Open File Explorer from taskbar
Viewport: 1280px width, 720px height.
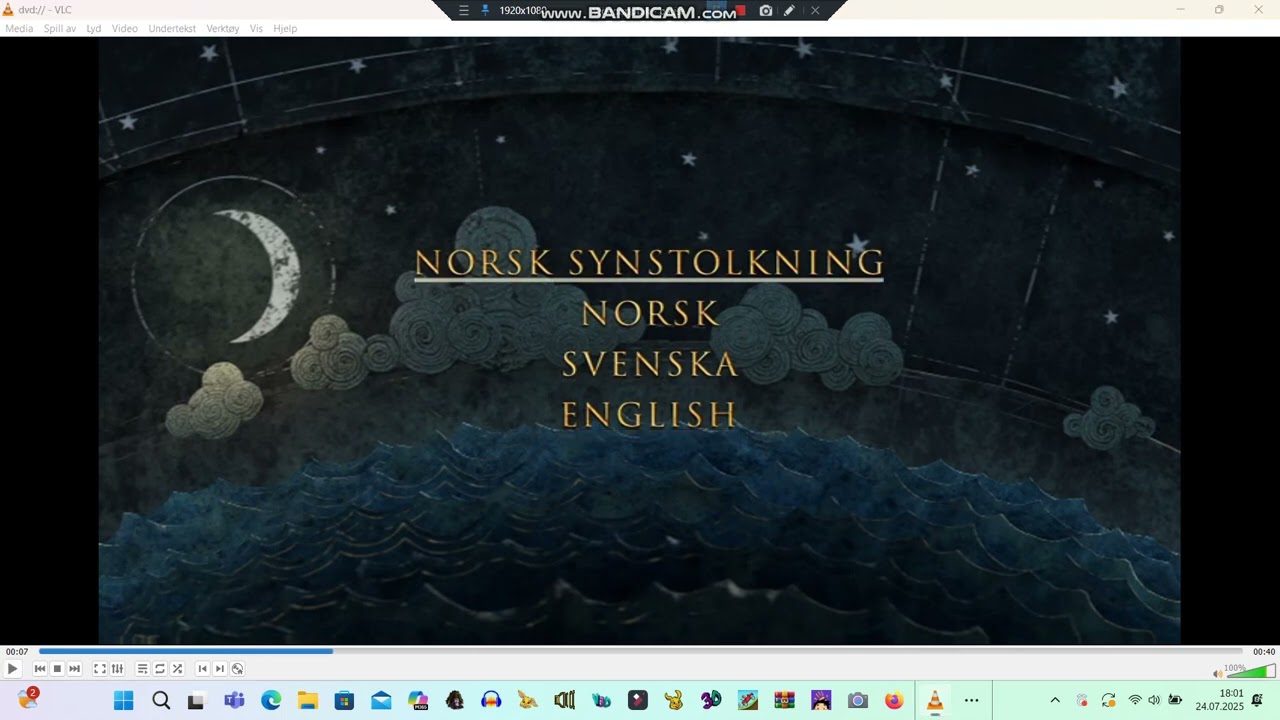(307, 701)
